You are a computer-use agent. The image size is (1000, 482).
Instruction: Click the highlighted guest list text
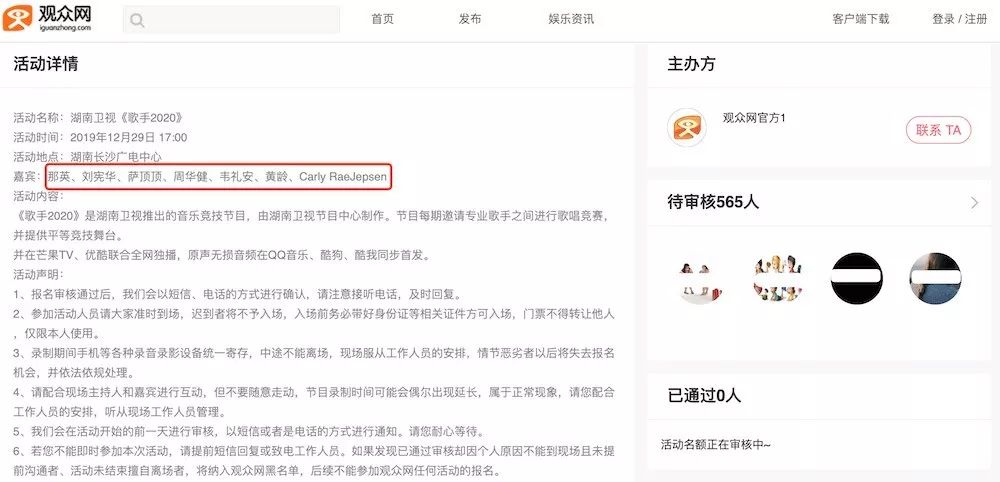click(217, 176)
